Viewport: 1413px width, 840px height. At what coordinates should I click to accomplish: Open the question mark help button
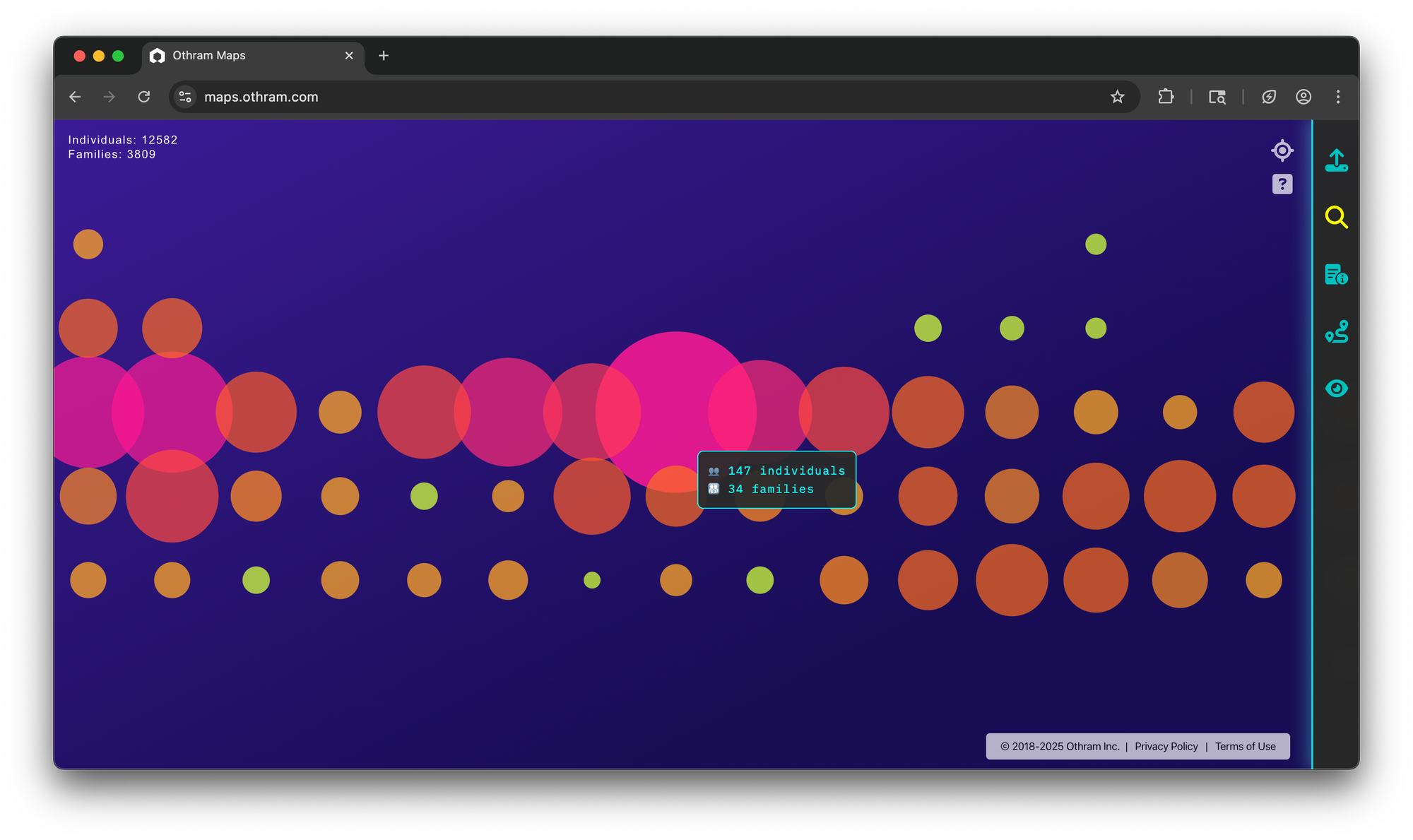pyautogui.click(x=1282, y=184)
